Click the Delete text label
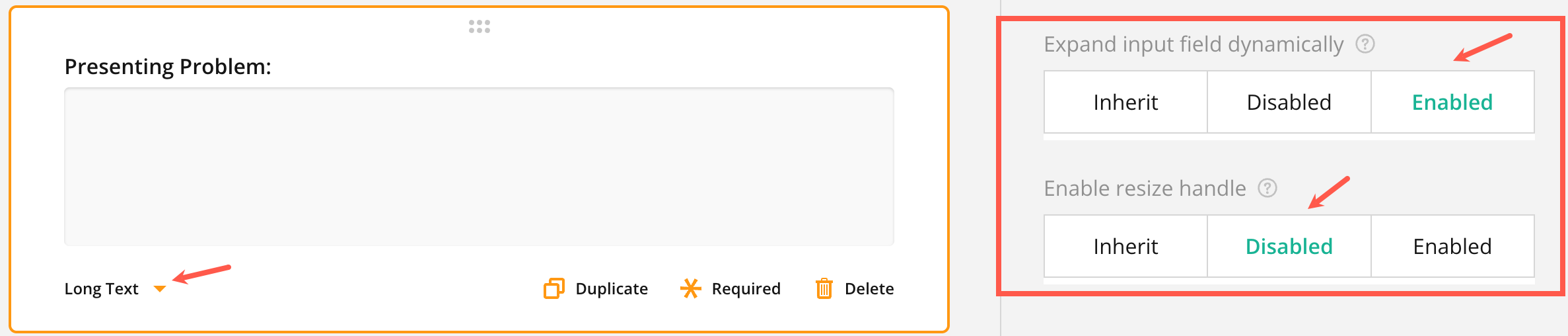Viewport: 1568px width, 336px height. tap(869, 289)
